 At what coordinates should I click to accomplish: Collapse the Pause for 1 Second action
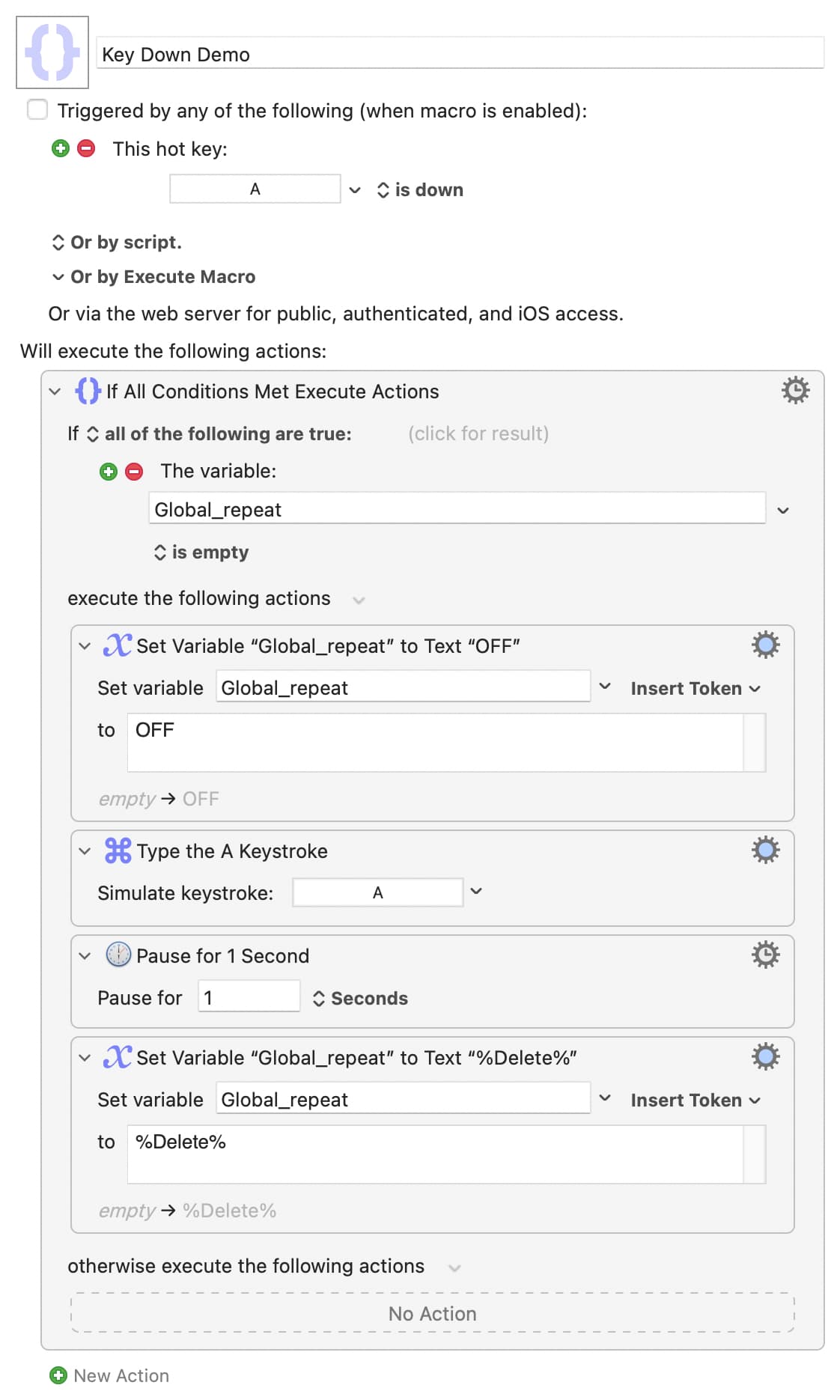tap(85, 956)
